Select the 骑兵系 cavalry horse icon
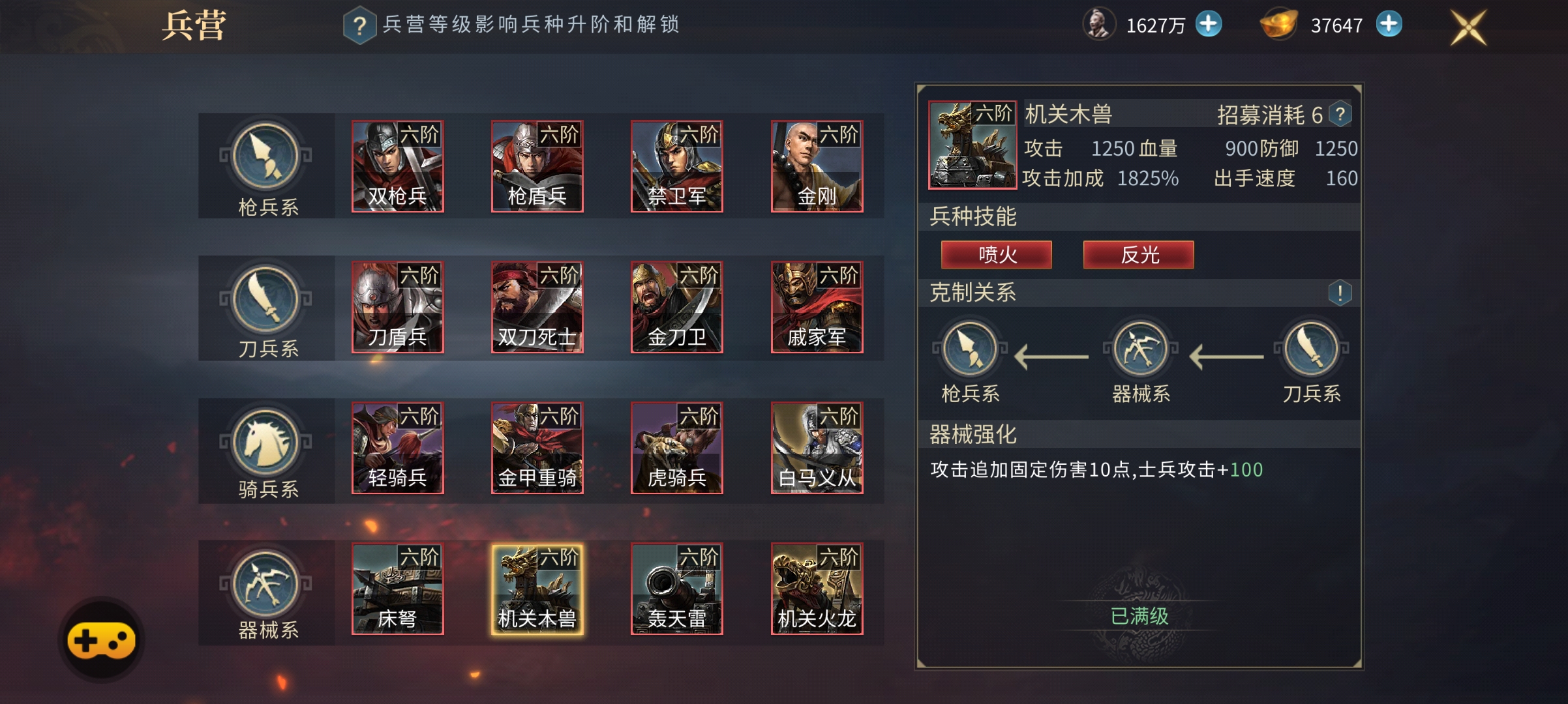This screenshot has height=704, width=1568. point(266,441)
